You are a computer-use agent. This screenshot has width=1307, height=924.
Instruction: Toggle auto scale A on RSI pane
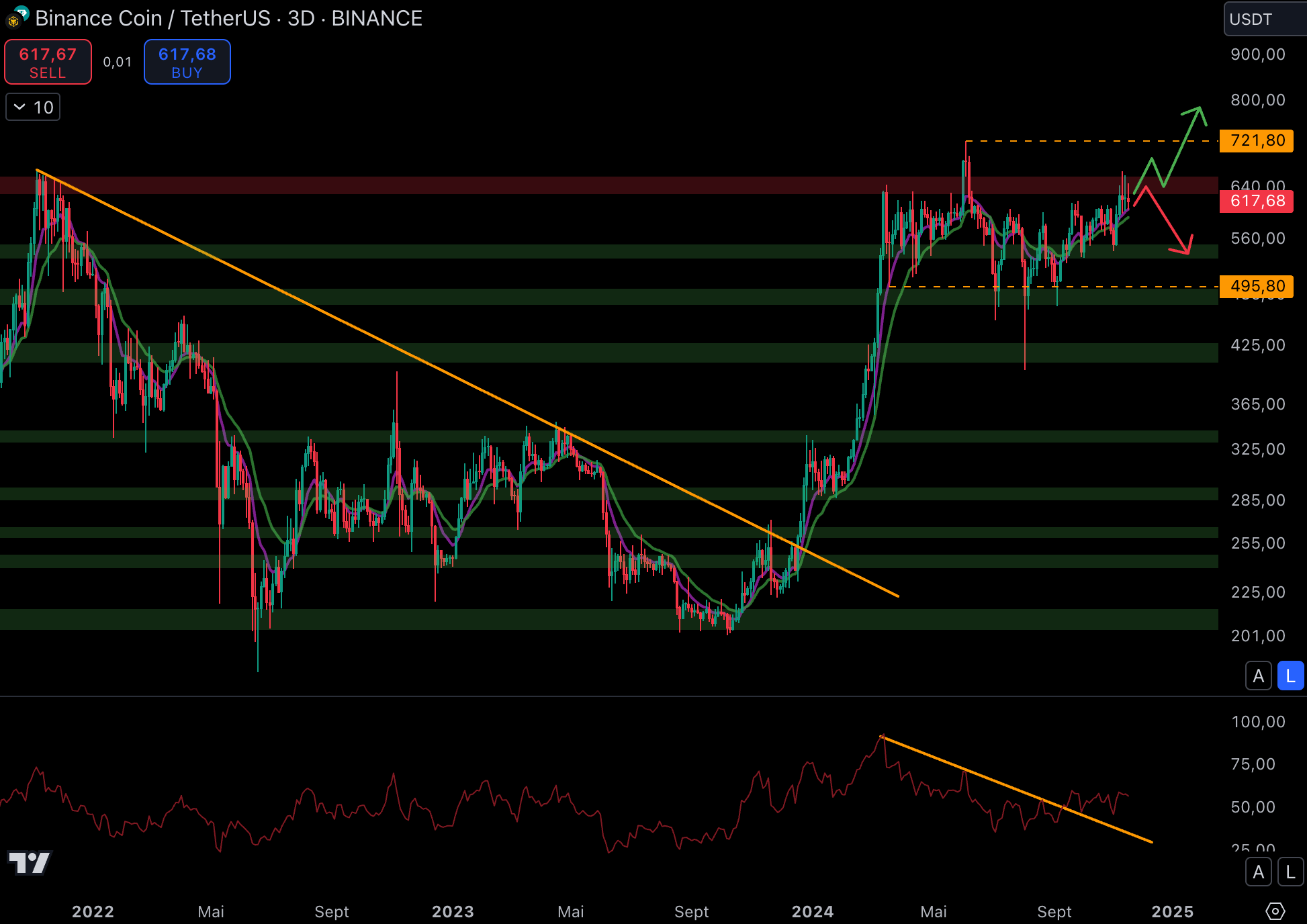pos(1258,872)
